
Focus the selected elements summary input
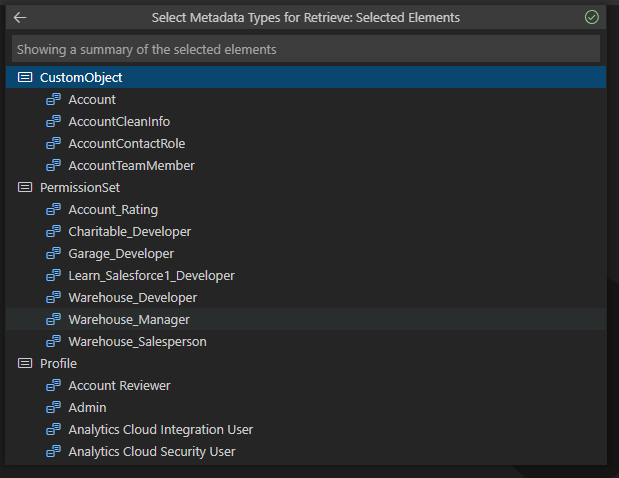pyautogui.click(x=306, y=49)
